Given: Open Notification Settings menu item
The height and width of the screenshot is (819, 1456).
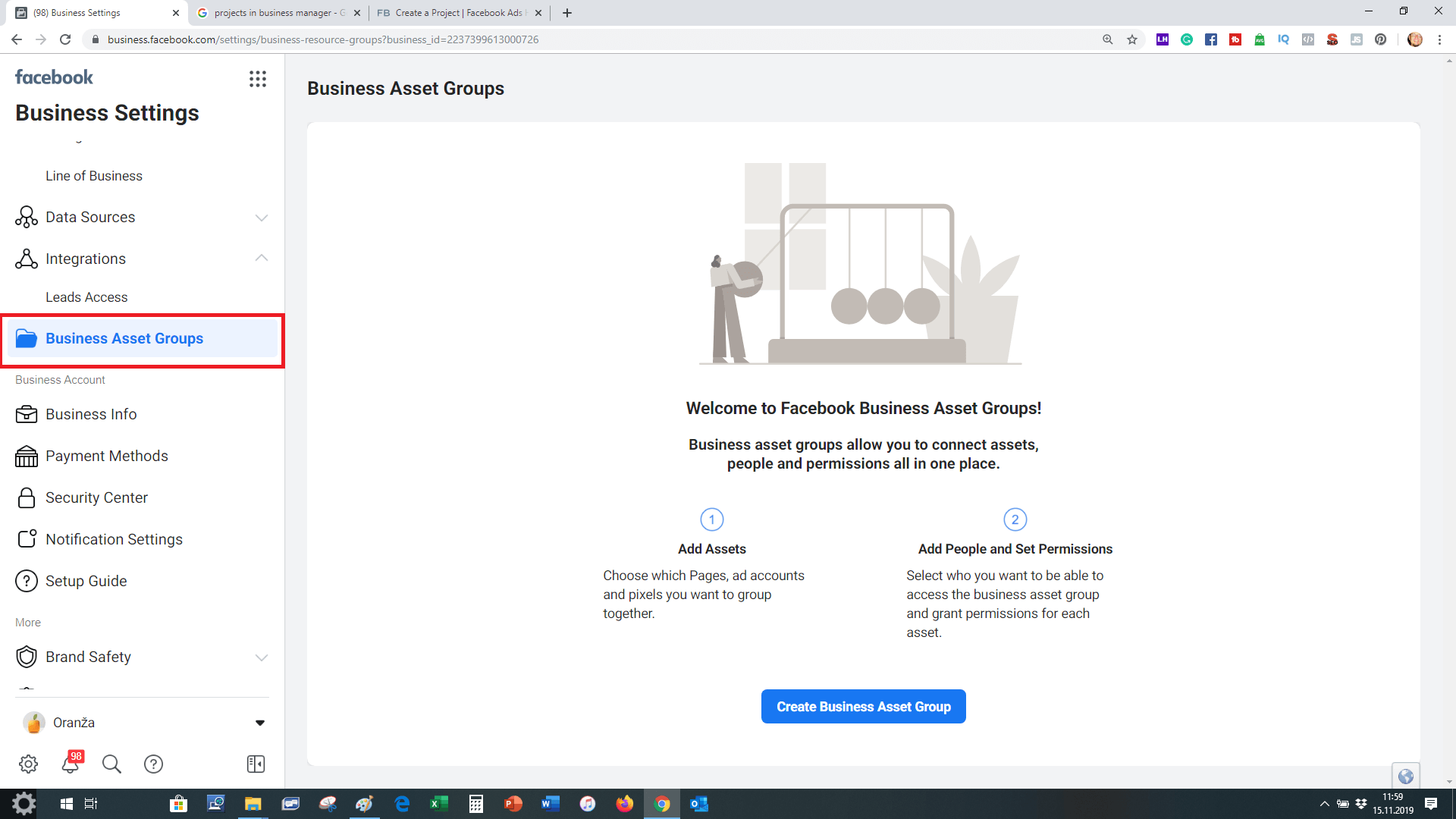Looking at the screenshot, I should click(x=114, y=539).
